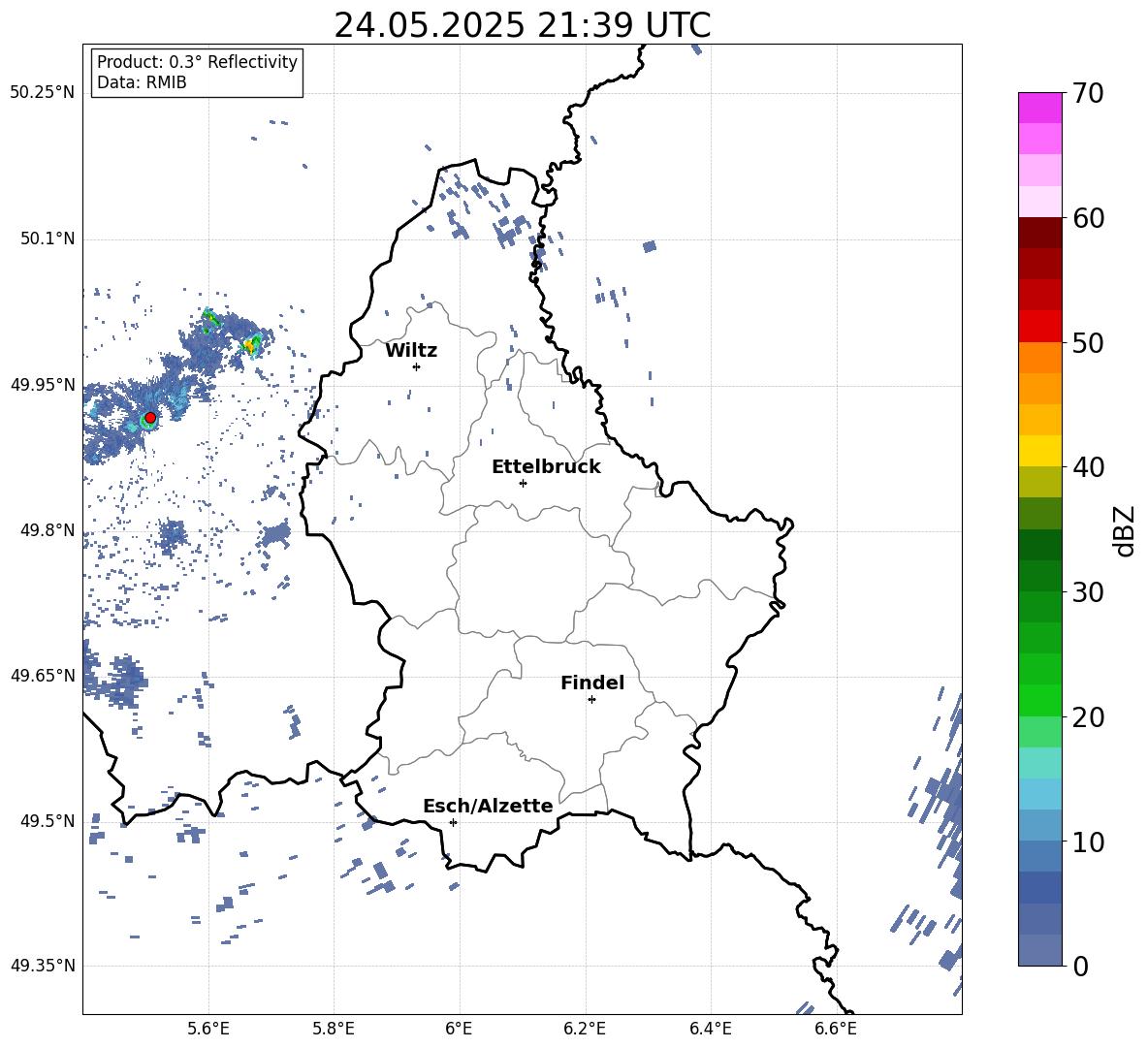
Task: Click the 6.4°E longitude label
Action: click(710, 1029)
